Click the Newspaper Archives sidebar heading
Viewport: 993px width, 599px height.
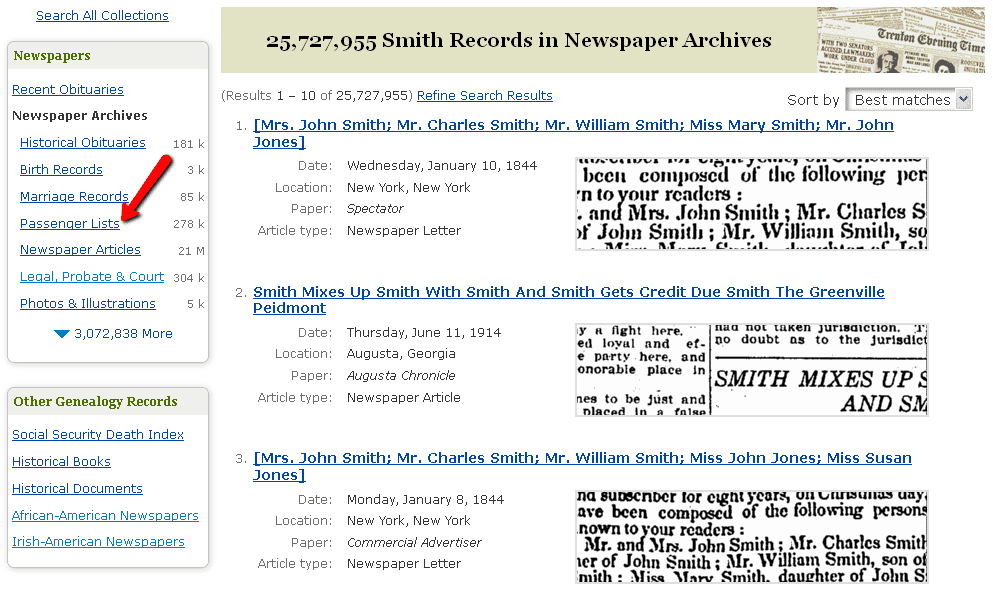pyautogui.click(x=80, y=115)
